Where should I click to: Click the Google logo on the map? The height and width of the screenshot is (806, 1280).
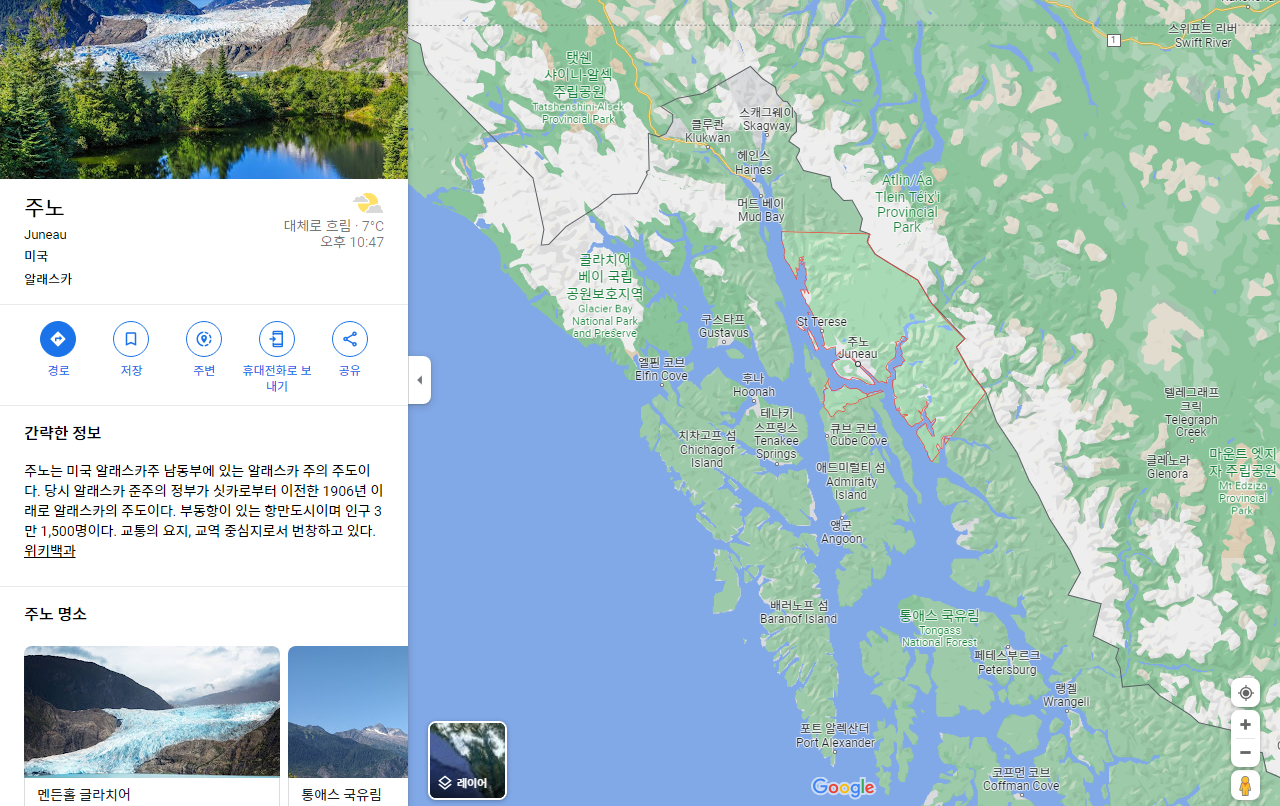(x=843, y=788)
